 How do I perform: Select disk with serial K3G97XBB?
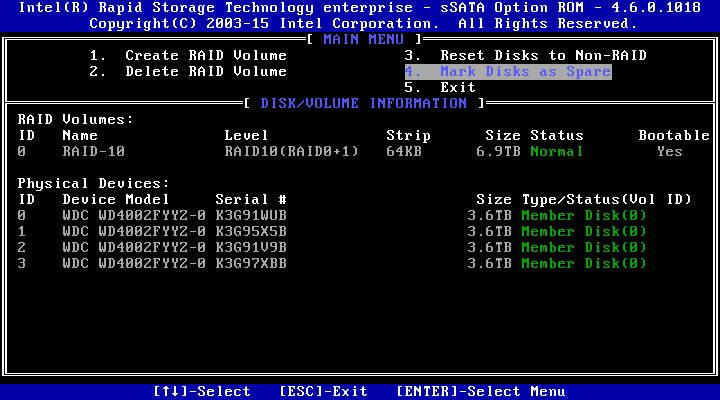pos(251,263)
